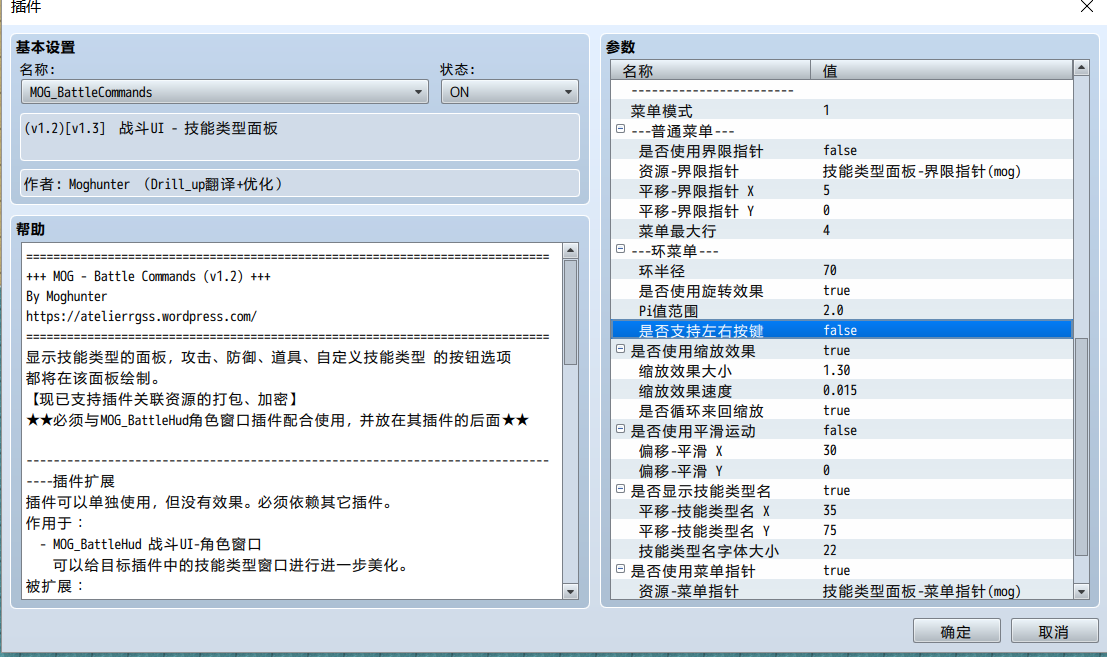1107x657 pixels.
Task: Select the 环半径 parameter row
Action: click(x=842, y=270)
